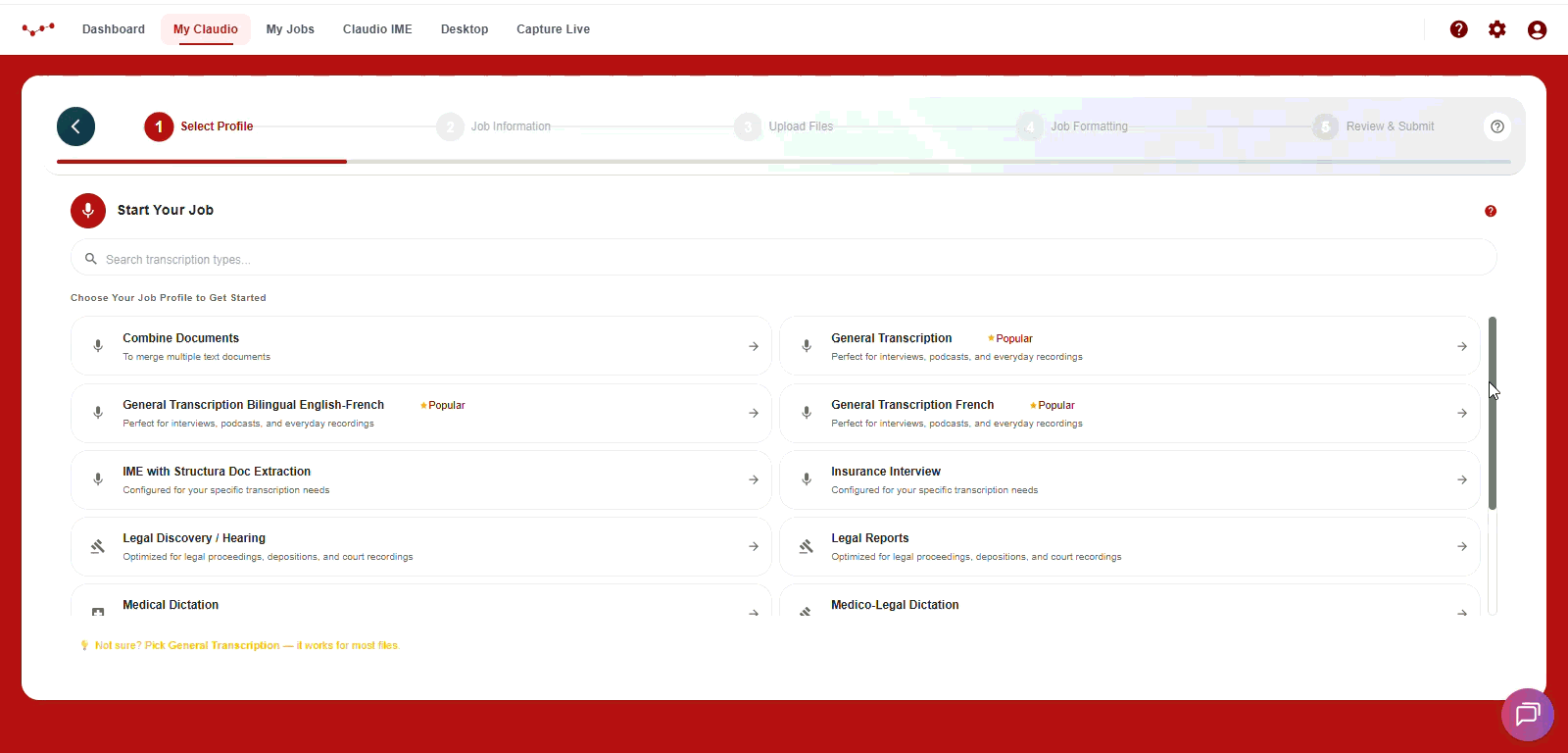Open Bilingual English-French profile arrow
This screenshot has width=1568, height=753.
754,413
